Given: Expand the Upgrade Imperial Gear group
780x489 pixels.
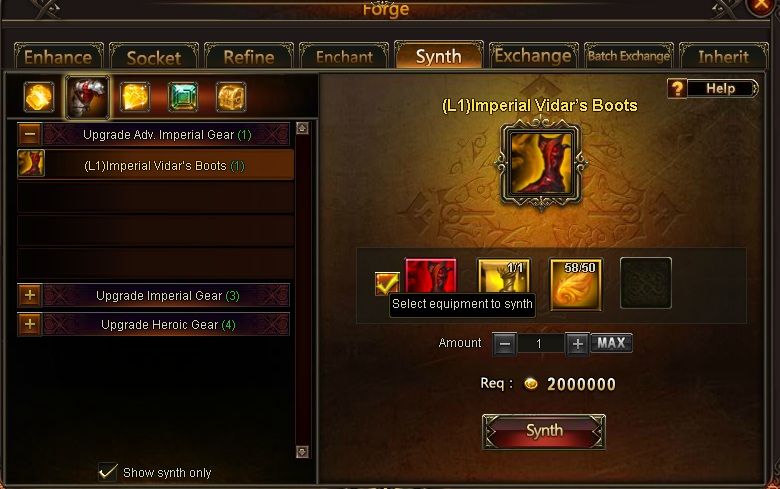Looking at the screenshot, I should pyautogui.click(x=30, y=295).
